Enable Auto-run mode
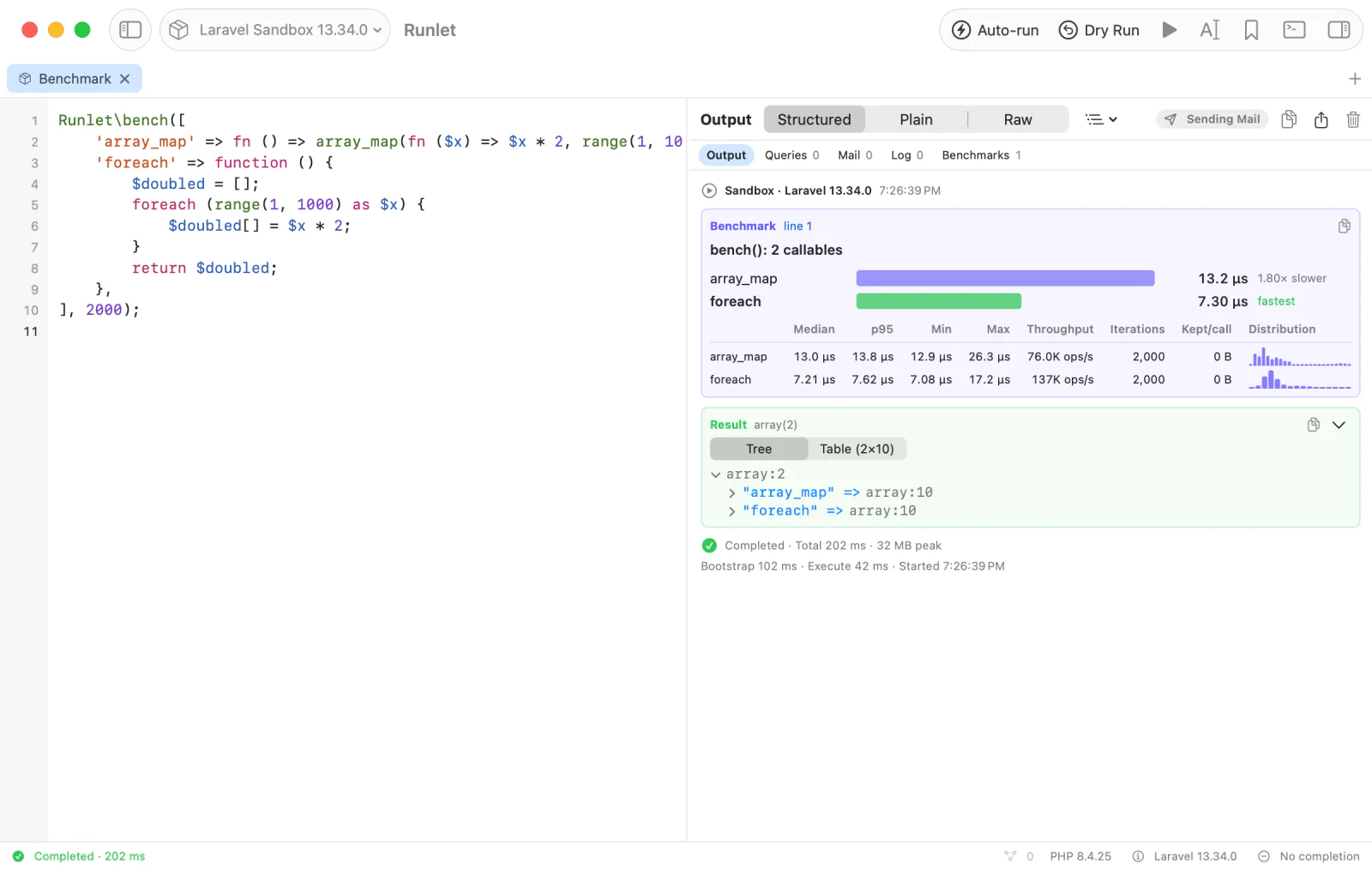 coord(996,30)
